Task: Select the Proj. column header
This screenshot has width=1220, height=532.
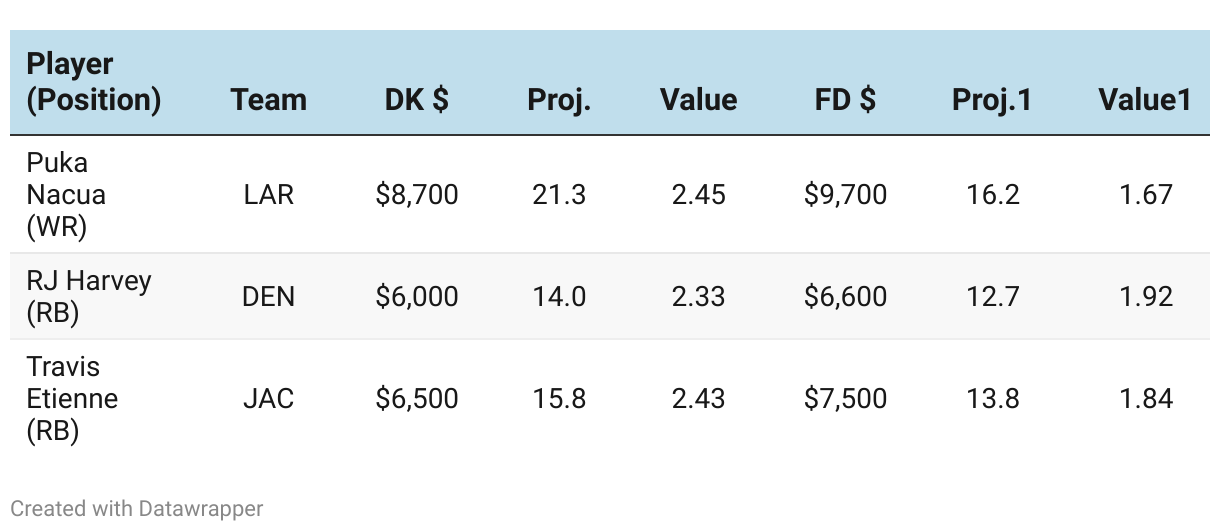Action: pos(559,100)
